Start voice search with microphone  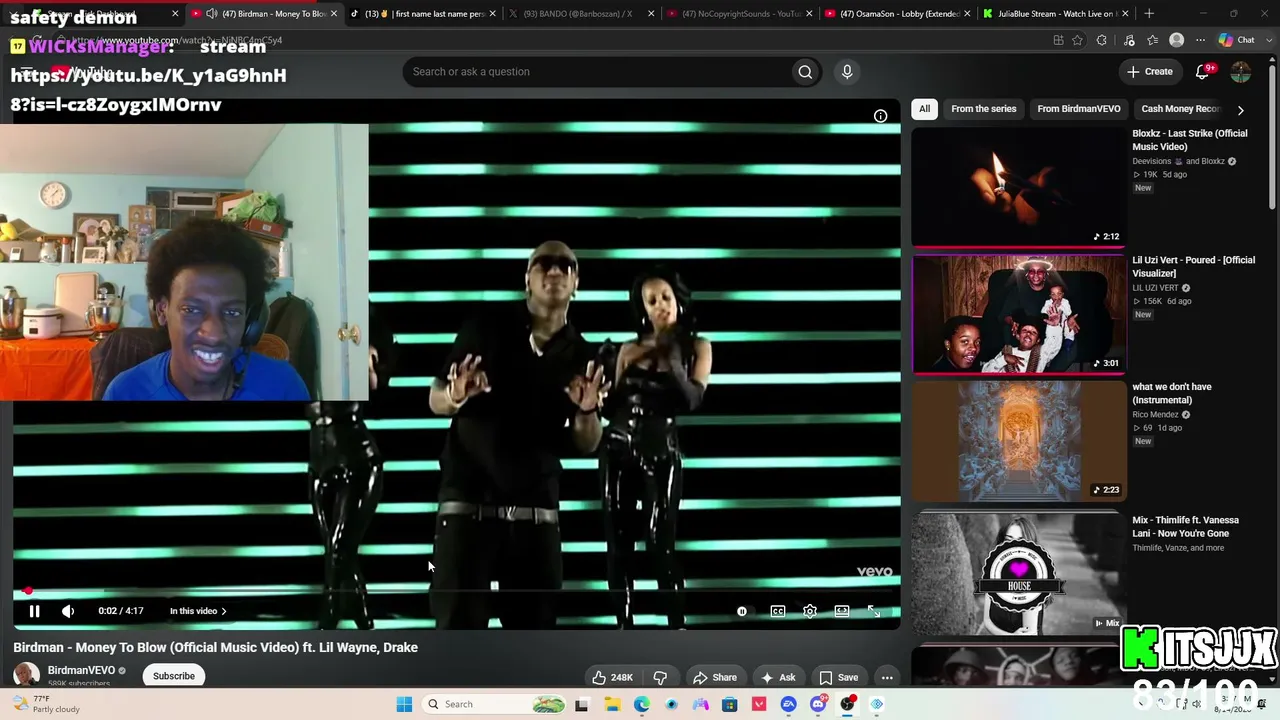tap(847, 72)
